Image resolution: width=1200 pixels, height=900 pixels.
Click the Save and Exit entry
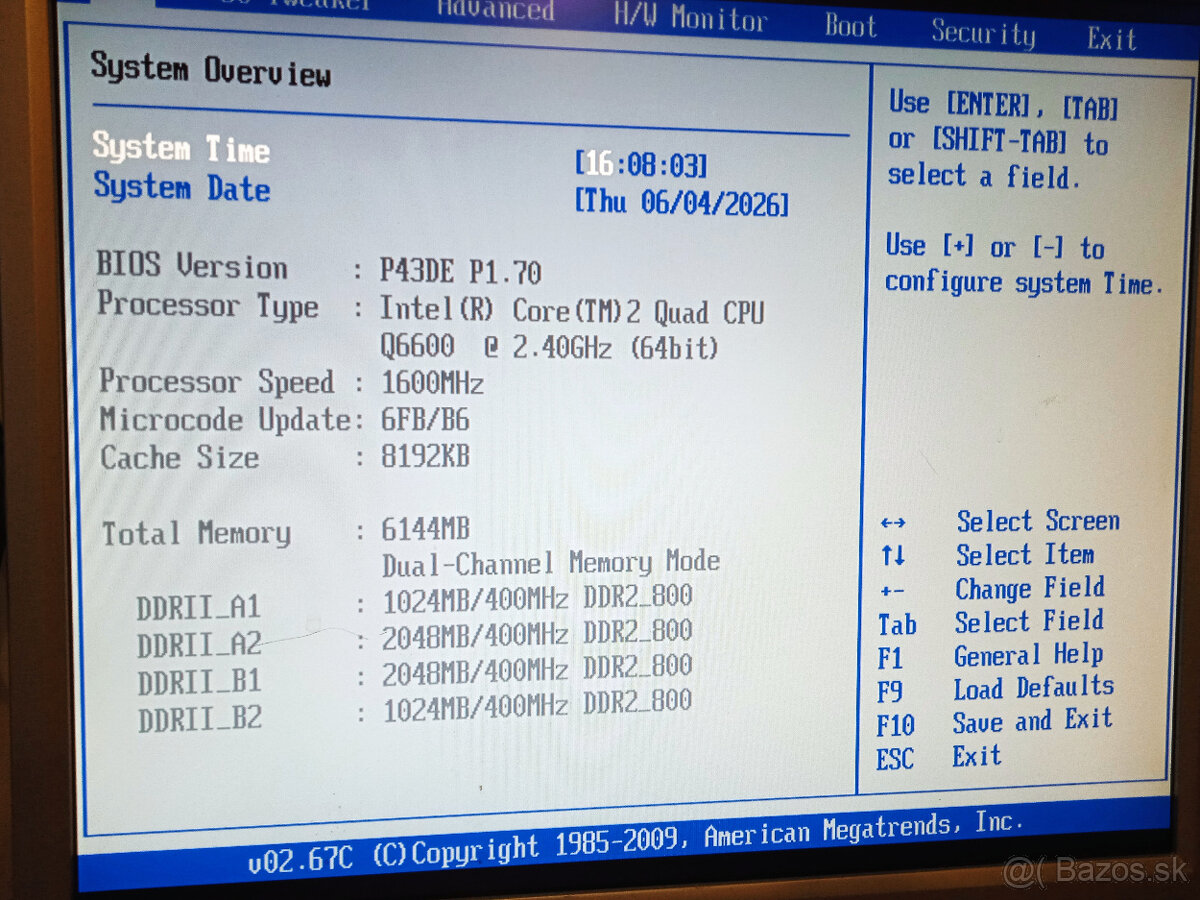pyautogui.click(x=1032, y=720)
